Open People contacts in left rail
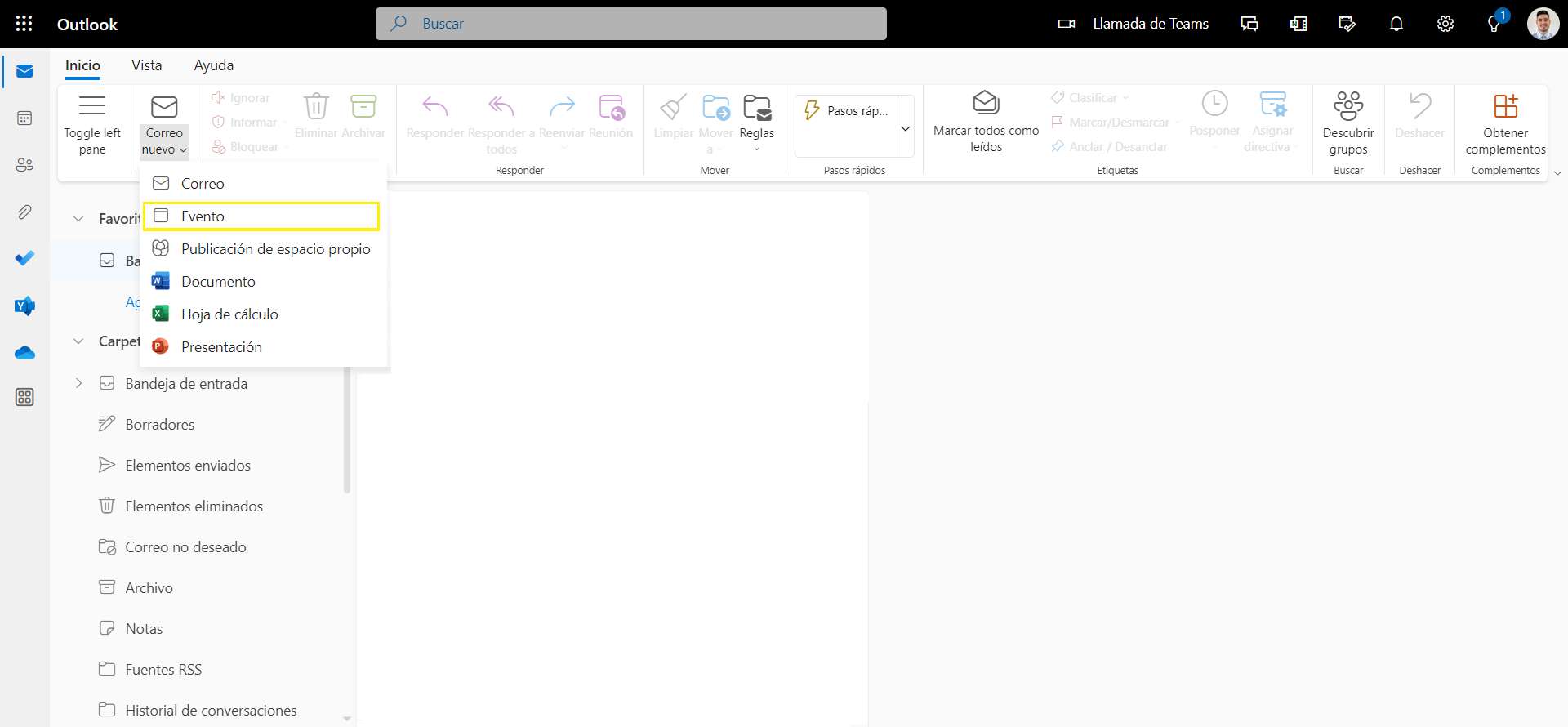The image size is (1568, 727). coord(24,165)
